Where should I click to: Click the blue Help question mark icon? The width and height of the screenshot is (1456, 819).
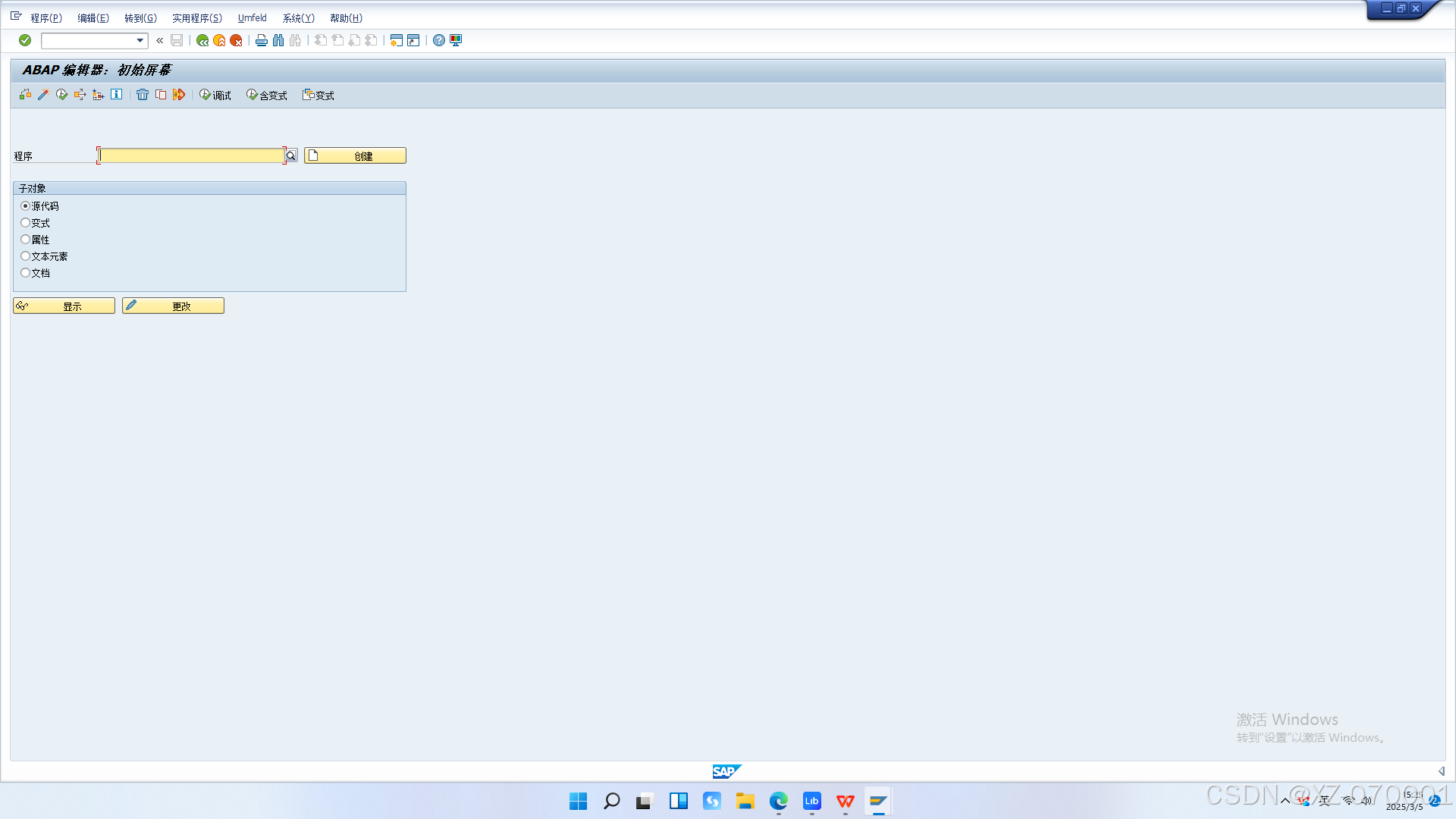tap(439, 40)
